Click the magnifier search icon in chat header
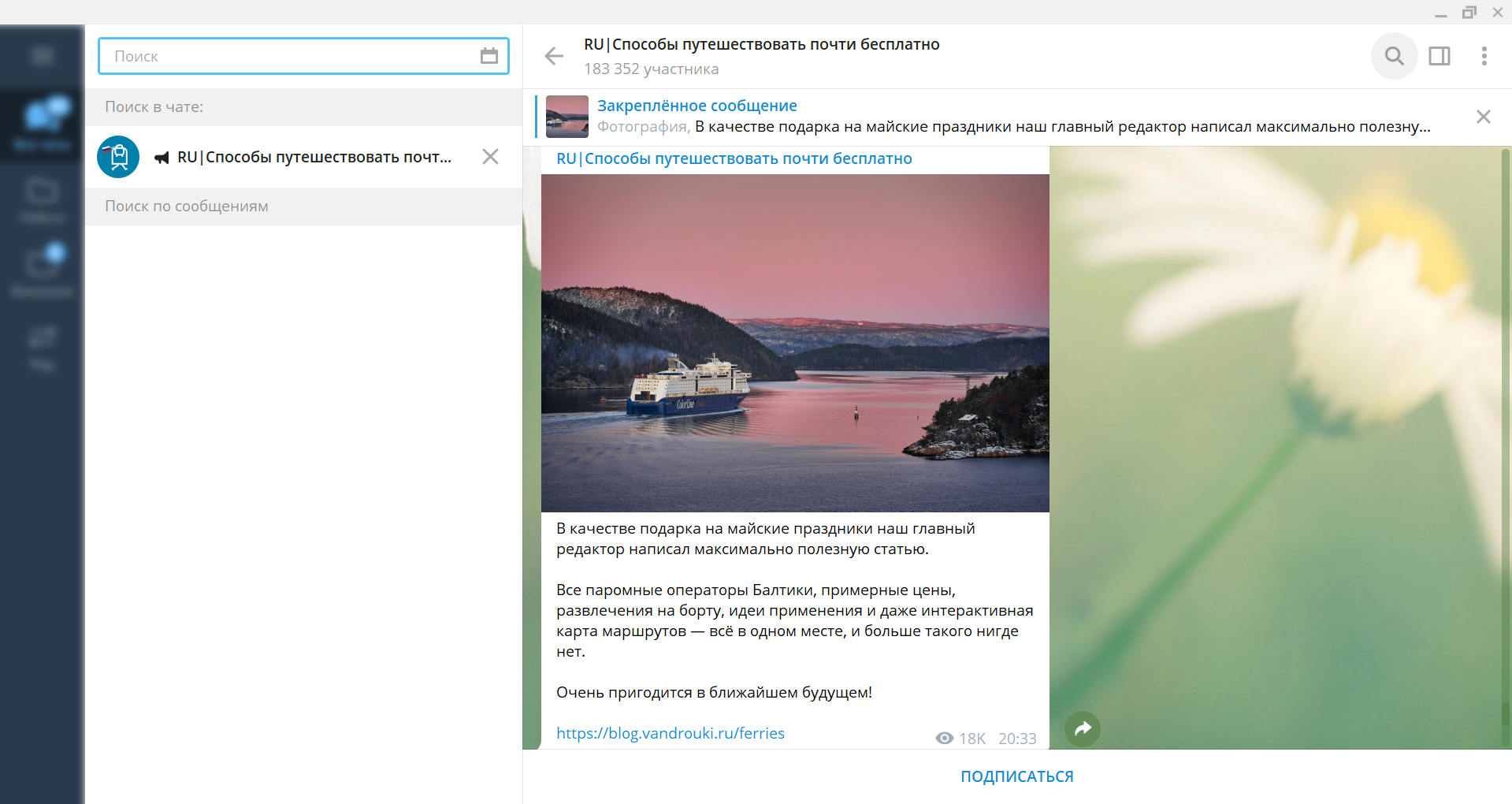1512x804 pixels. pyautogui.click(x=1394, y=56)
